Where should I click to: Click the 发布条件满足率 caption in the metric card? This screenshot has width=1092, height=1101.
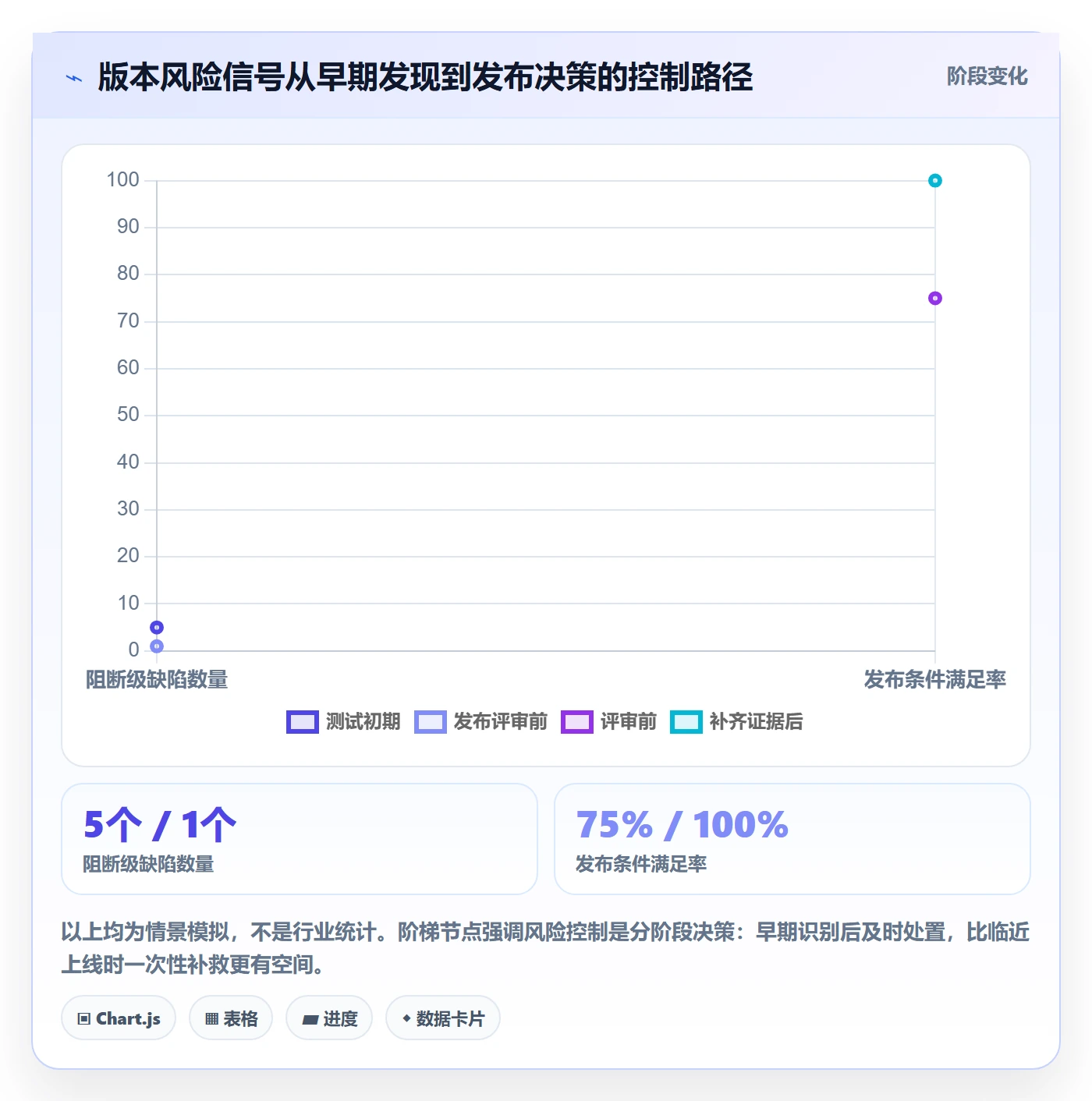(641, 864)
